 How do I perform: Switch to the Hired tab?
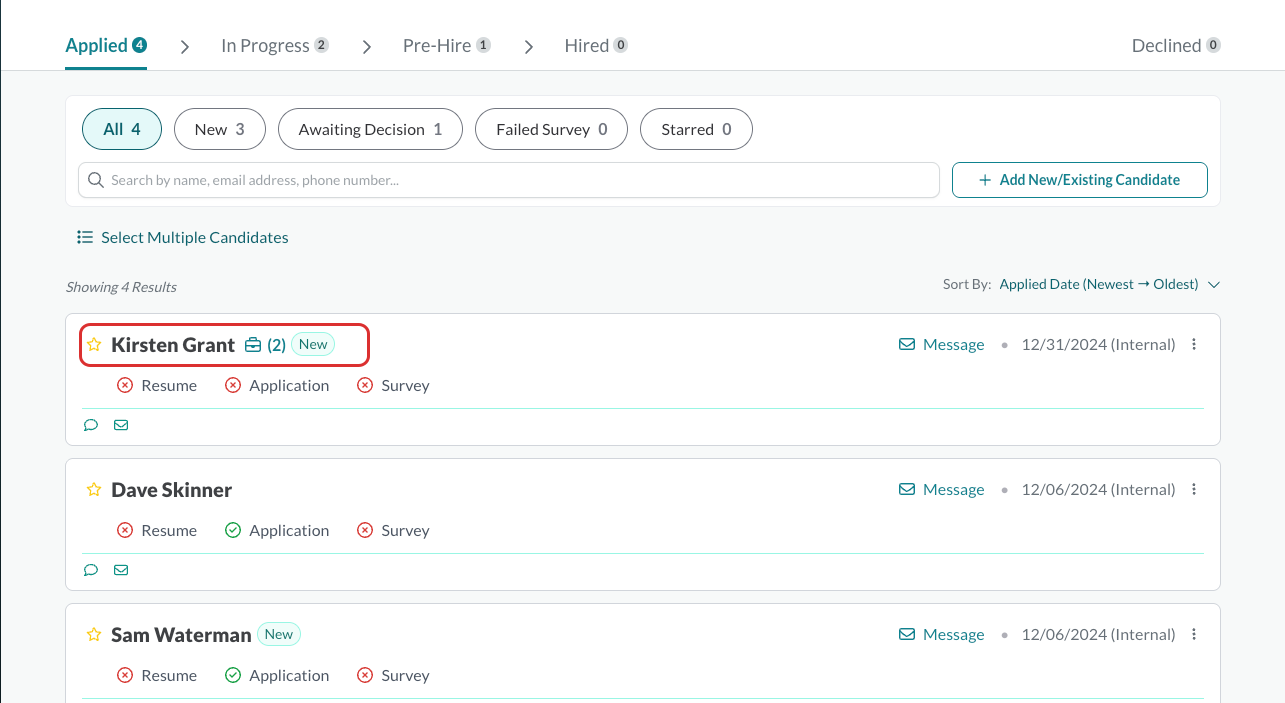pyautogui.click(x=596, y=46)
